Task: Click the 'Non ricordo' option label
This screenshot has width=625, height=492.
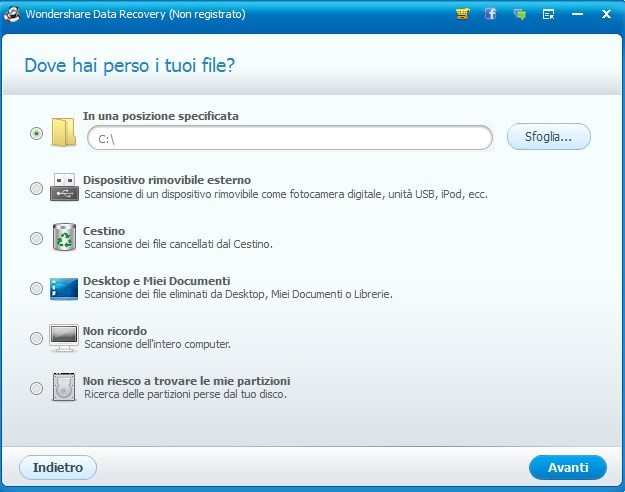Action: [115, 331]
